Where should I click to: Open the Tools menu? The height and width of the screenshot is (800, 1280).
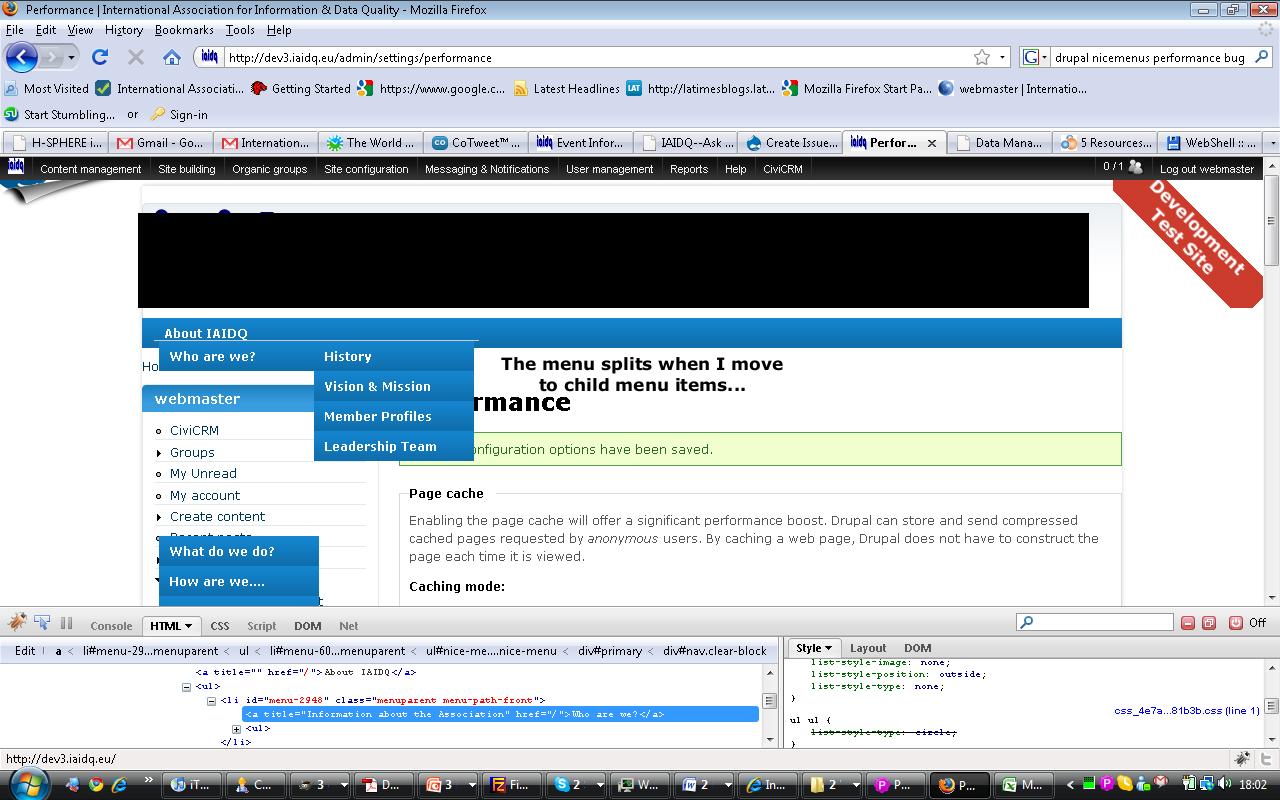pyautogui.click(x=240, y=30)
